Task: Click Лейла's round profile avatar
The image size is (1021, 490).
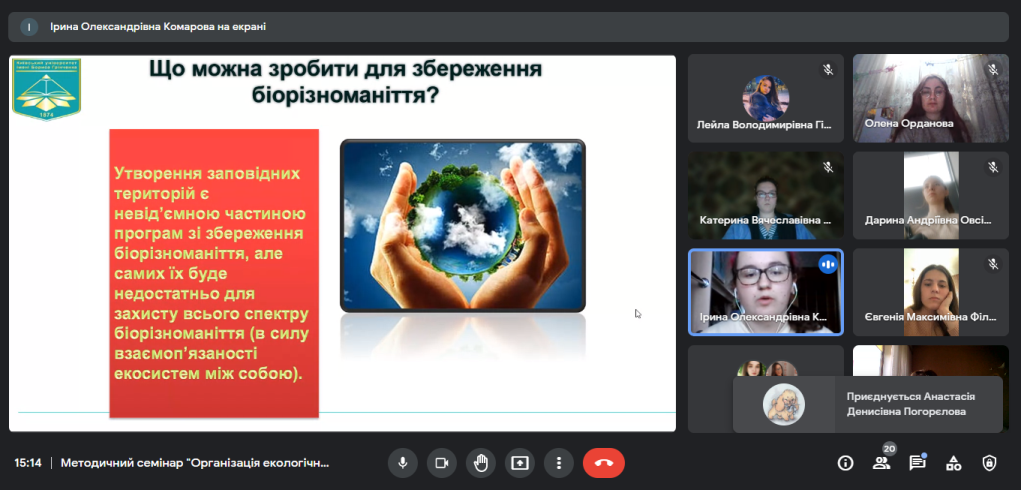Action: 766,98
